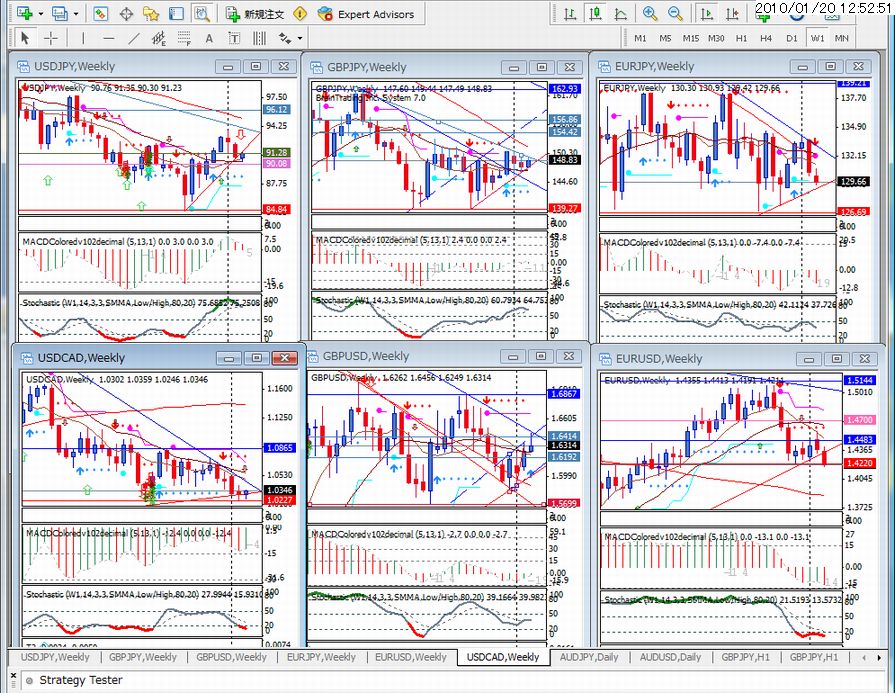Switch to bar chart display
The image size is (895, 693).
[x=570, y=14]
